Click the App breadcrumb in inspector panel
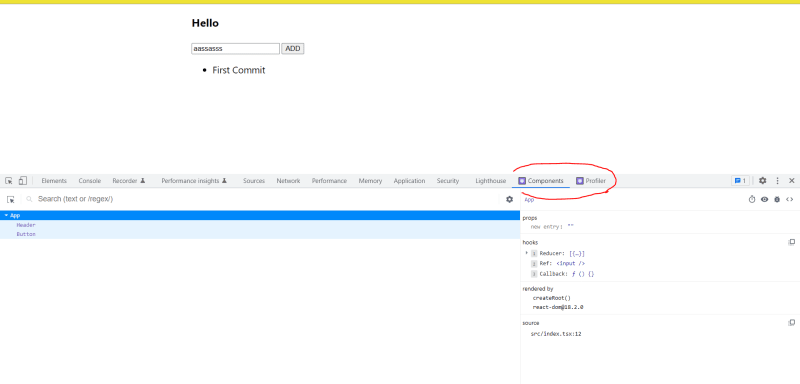The height and width of the screenshot is (384, 800). [529, 200]
